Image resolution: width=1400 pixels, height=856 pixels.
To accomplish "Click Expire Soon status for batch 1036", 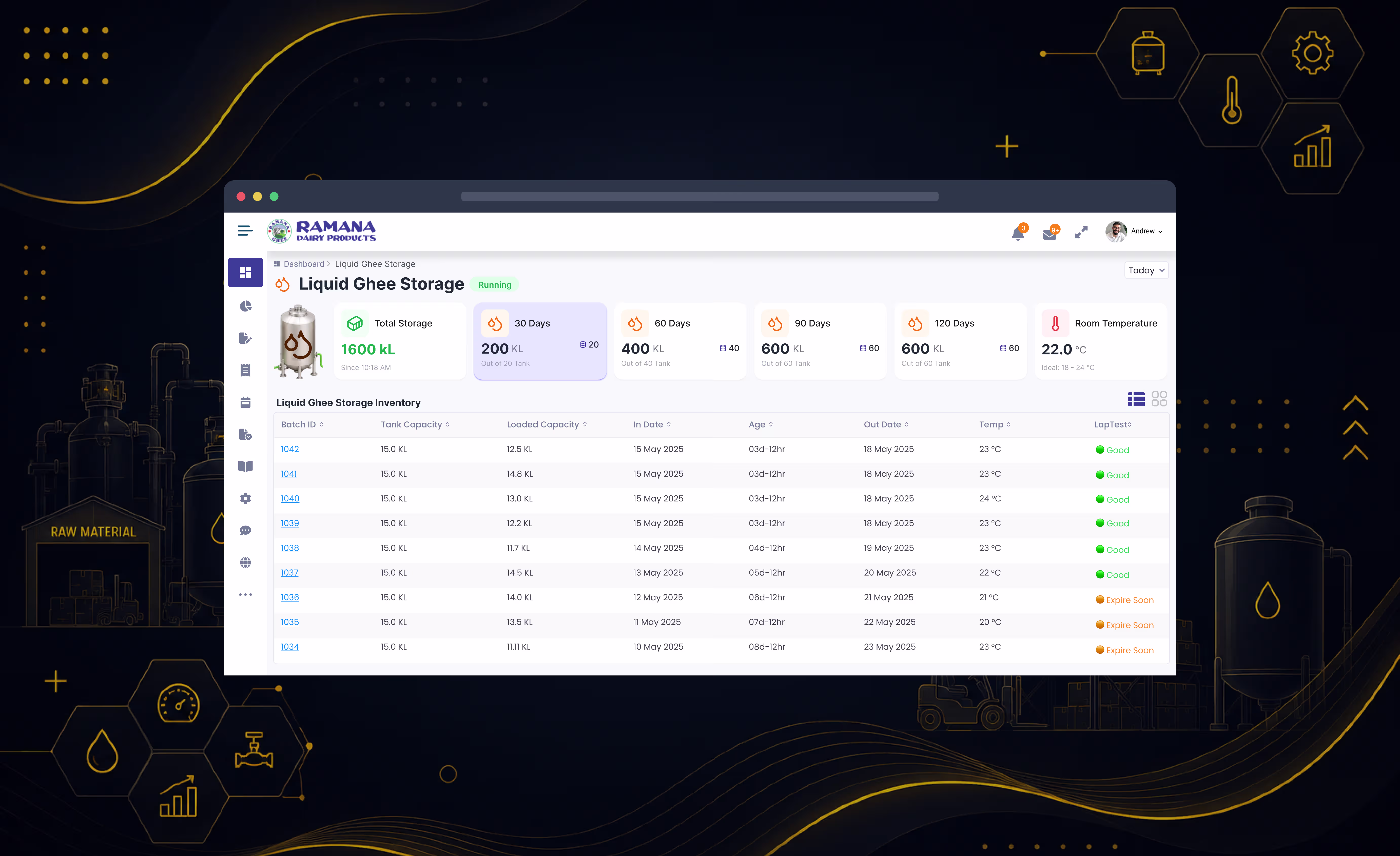I will tap(1124, 600).
